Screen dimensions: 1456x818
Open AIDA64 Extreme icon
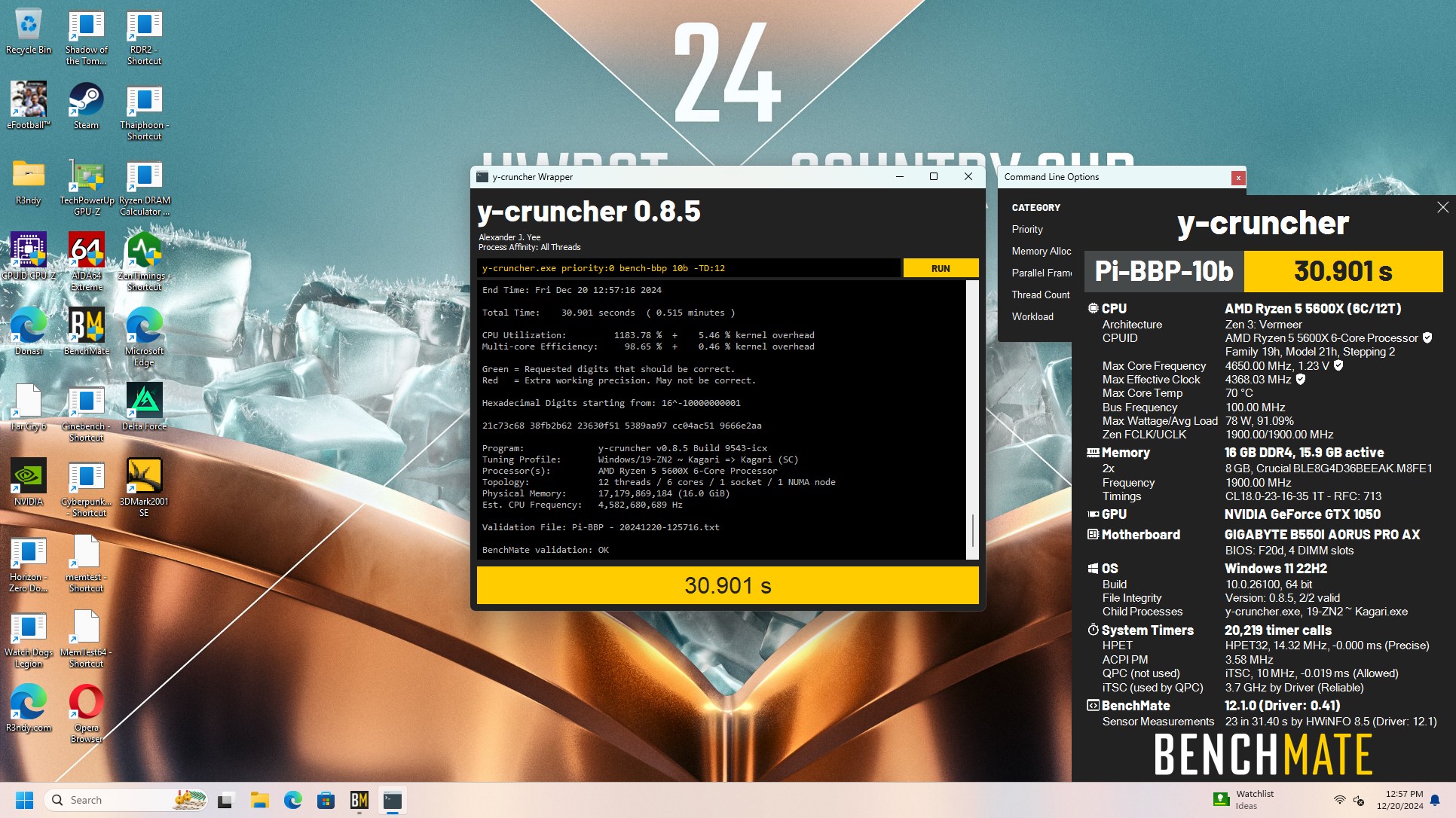[87, 263]
